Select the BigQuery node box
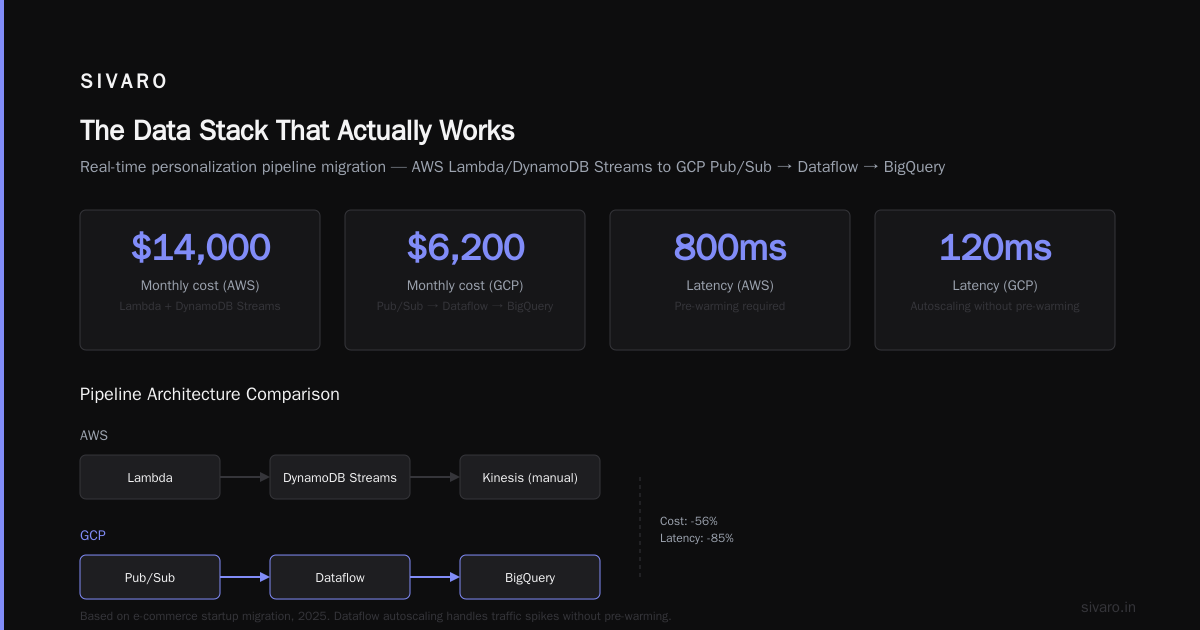This screenshot has width=1200, height=630. [530, 577]
